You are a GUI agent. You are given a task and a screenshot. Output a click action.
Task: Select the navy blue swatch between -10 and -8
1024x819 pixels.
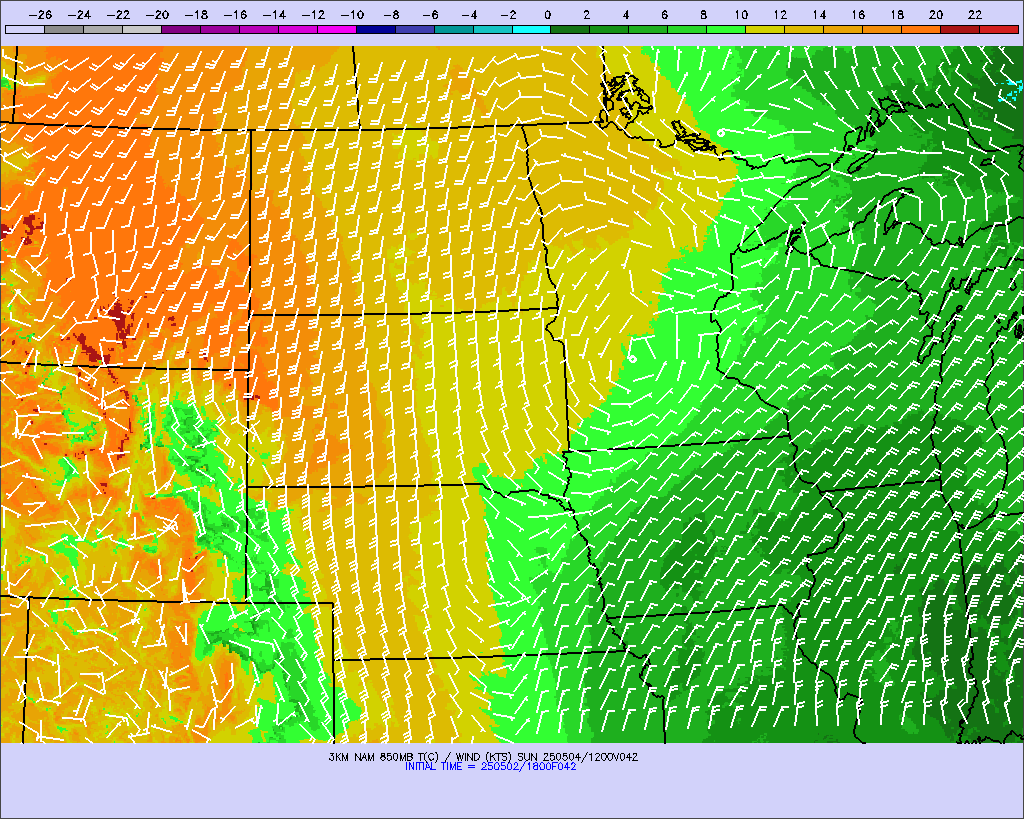tap(376, 29)
